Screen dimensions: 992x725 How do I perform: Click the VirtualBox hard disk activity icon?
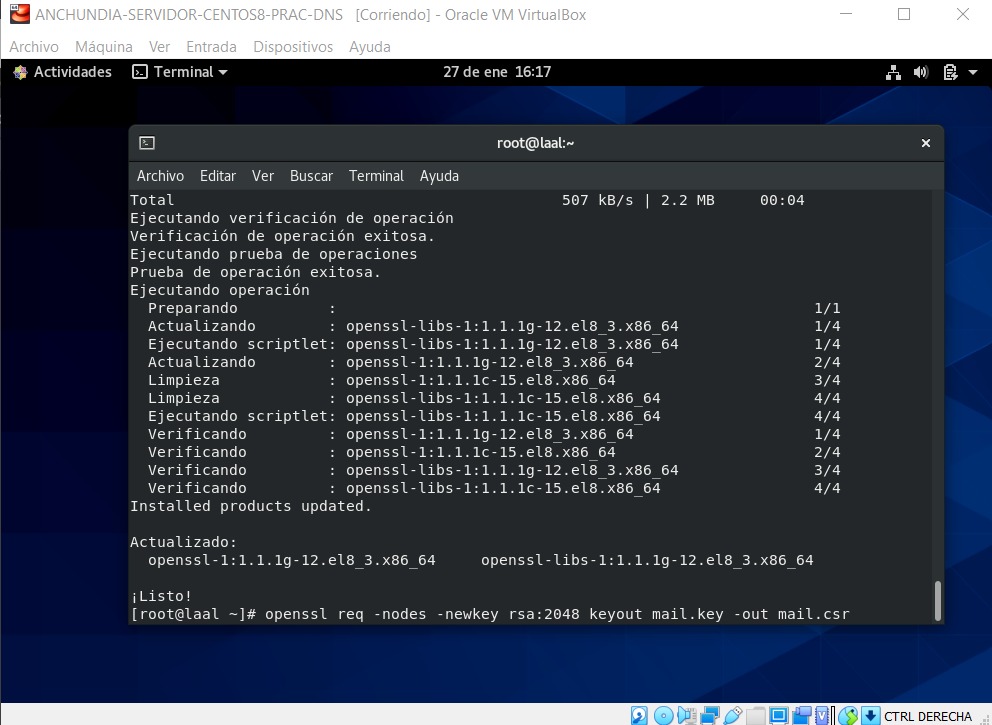[x=639, y=716]
